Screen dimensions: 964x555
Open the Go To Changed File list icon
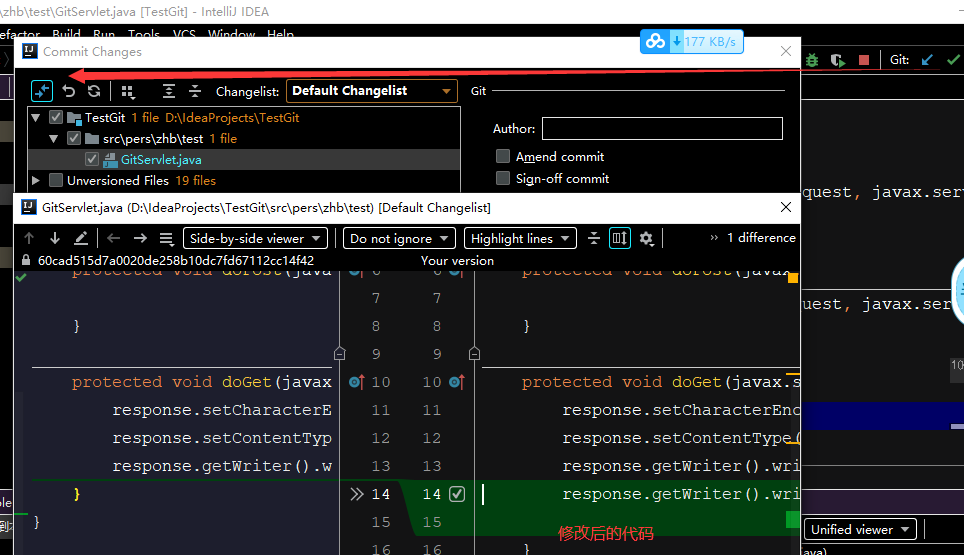click(x=167, y=238)
